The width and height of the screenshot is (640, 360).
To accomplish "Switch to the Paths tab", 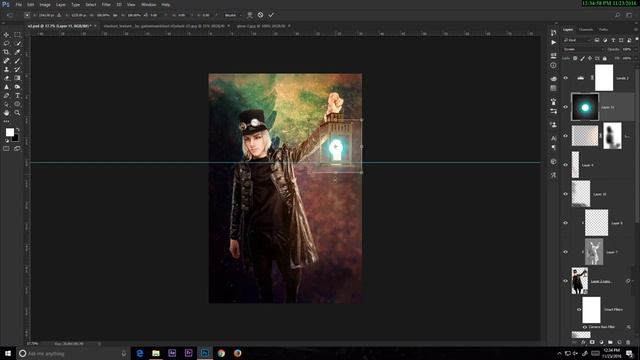I will click(603, 29).
